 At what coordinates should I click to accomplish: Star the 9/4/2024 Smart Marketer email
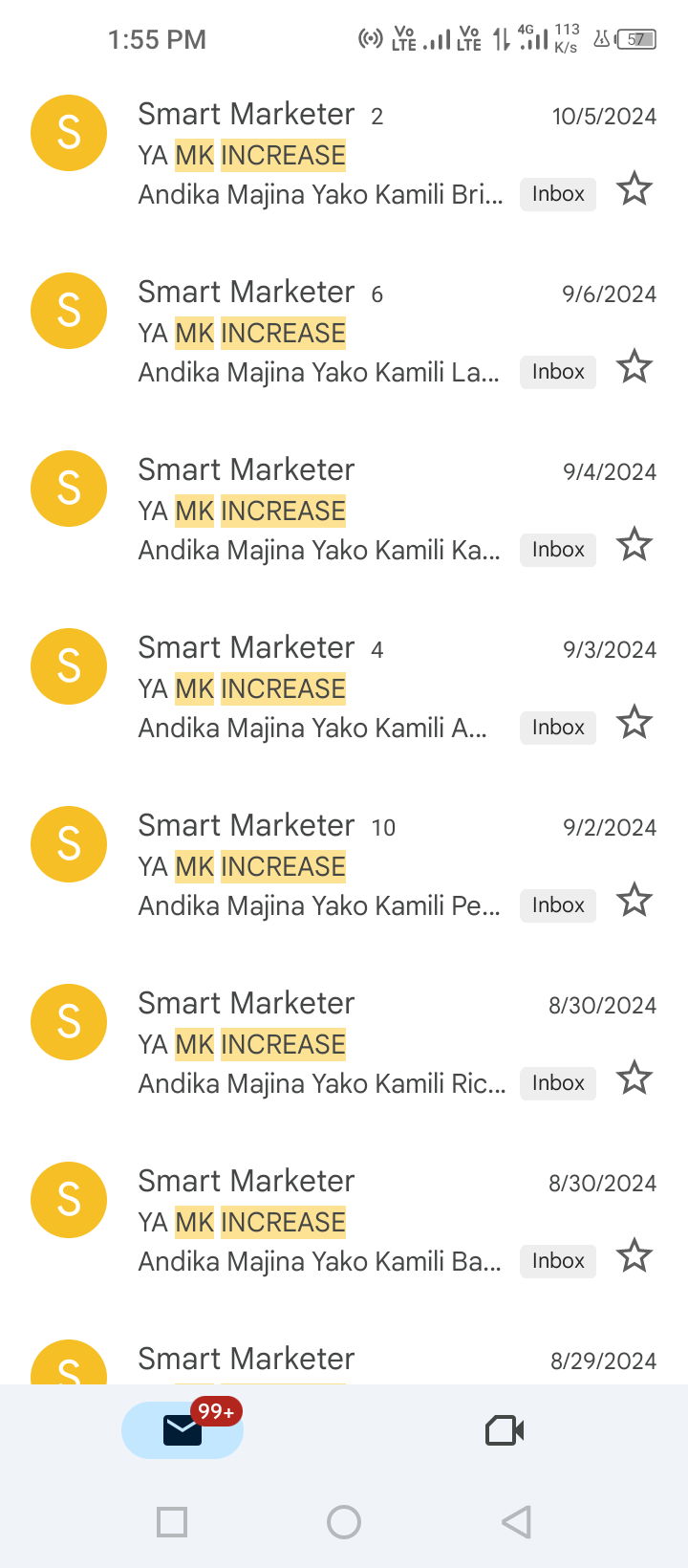634,545
